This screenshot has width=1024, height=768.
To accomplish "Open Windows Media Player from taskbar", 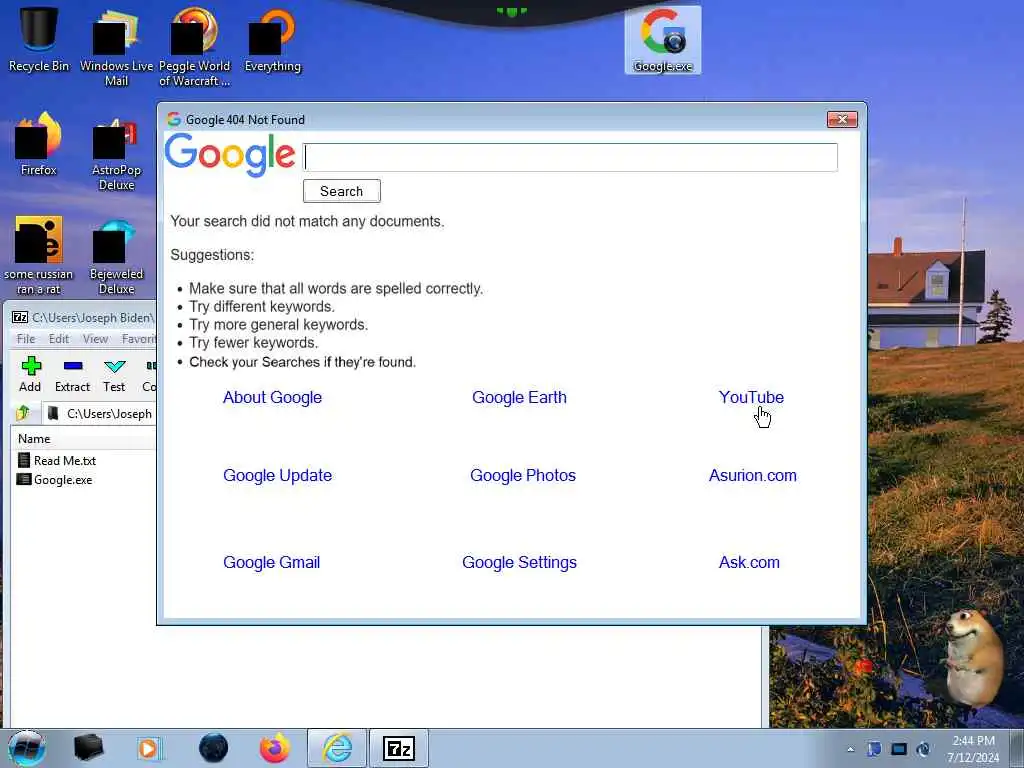I will click(148, 748).
